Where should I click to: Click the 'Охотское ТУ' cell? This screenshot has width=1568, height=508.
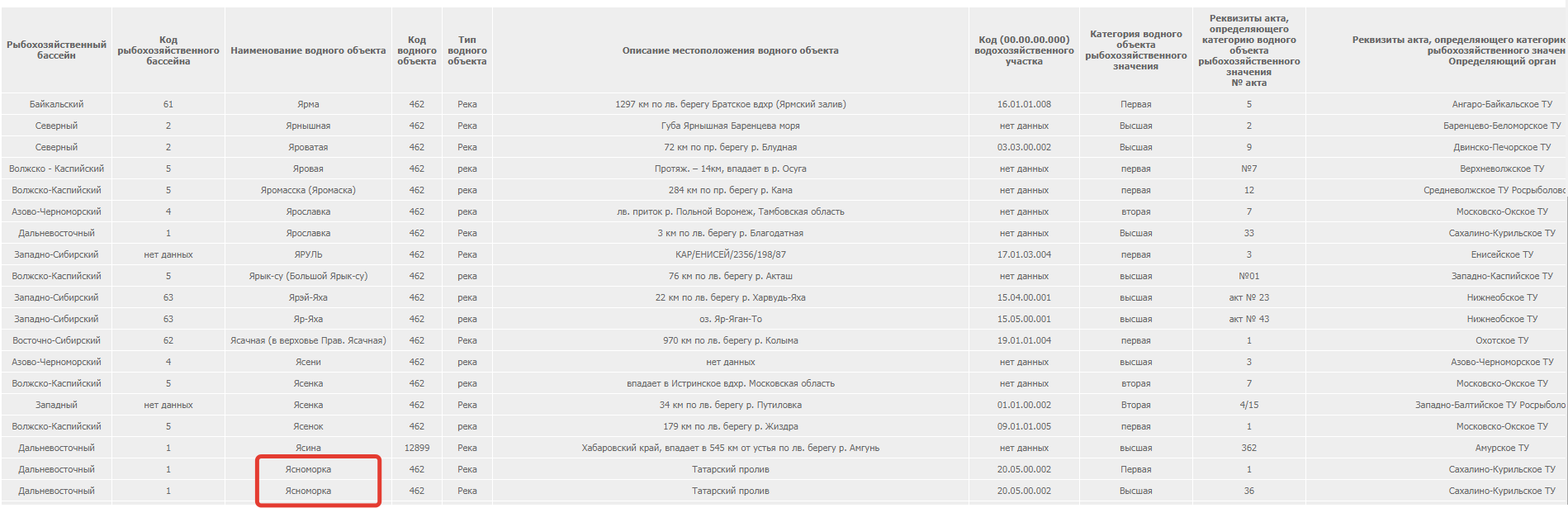coord(1501,340)
